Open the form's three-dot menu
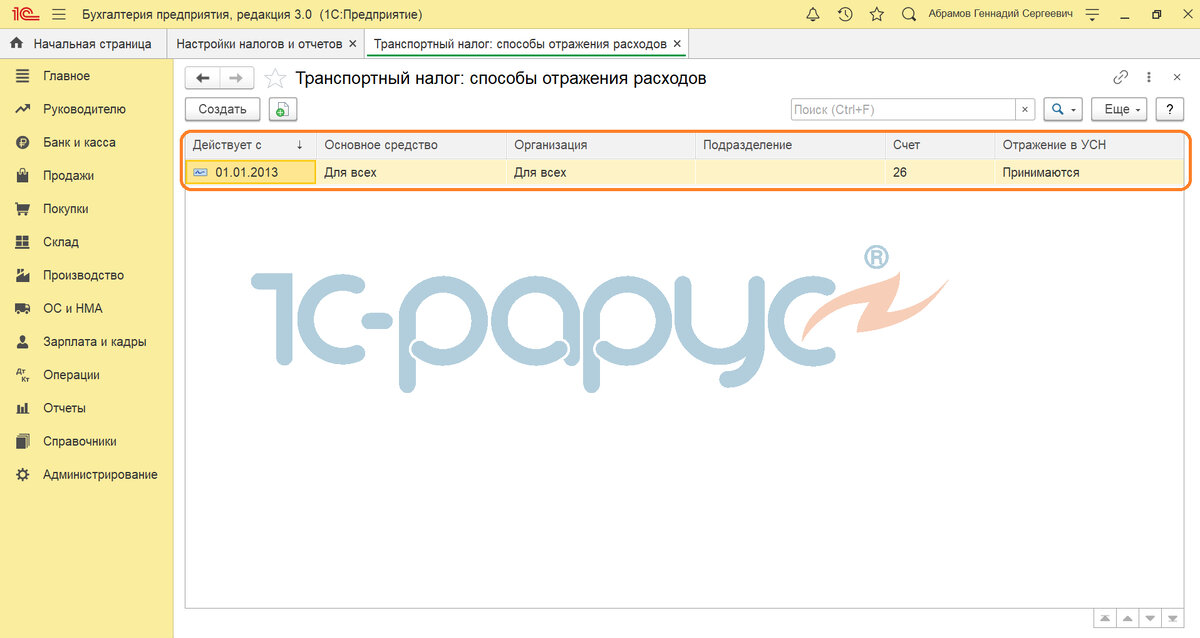The height and width of the screenshot is (638, 1200). point(1149,78)
